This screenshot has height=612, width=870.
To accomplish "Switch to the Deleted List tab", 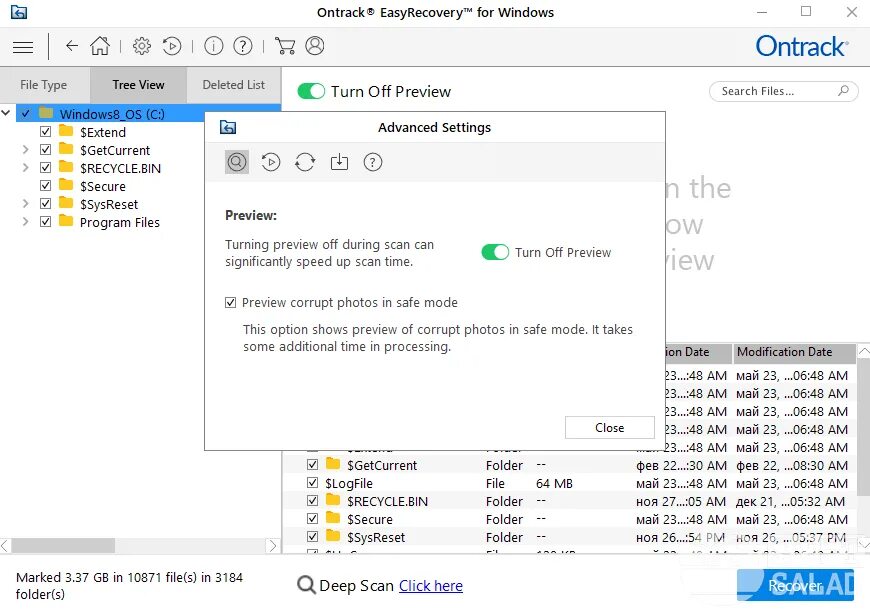I will coord(234,85).
